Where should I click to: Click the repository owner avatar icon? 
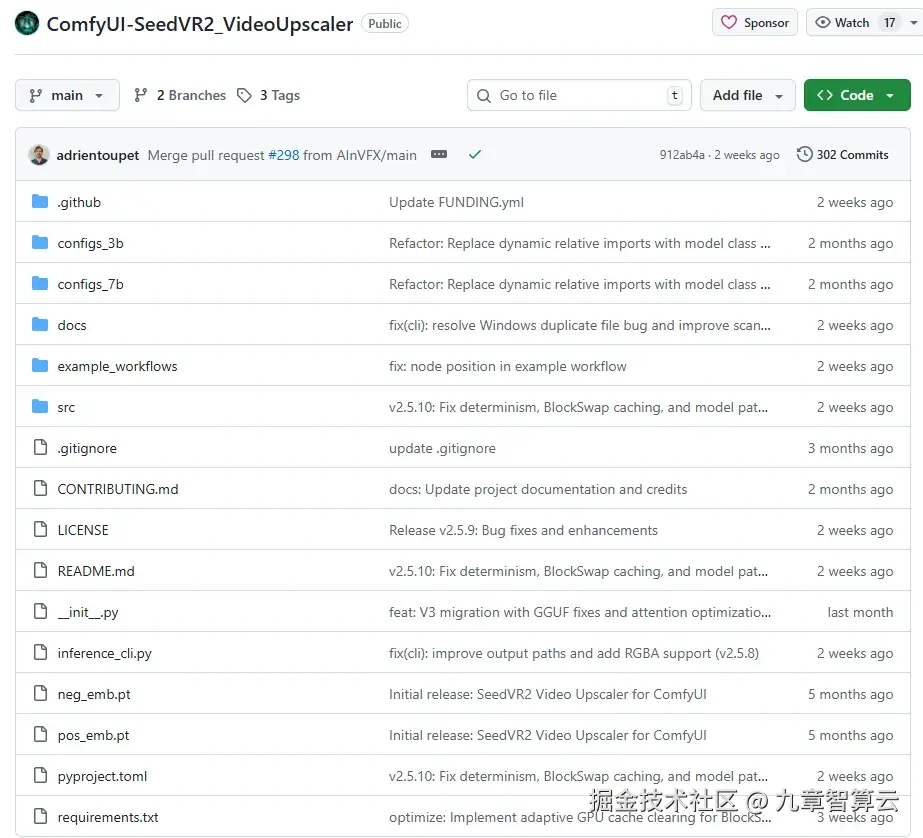point(26,24)
